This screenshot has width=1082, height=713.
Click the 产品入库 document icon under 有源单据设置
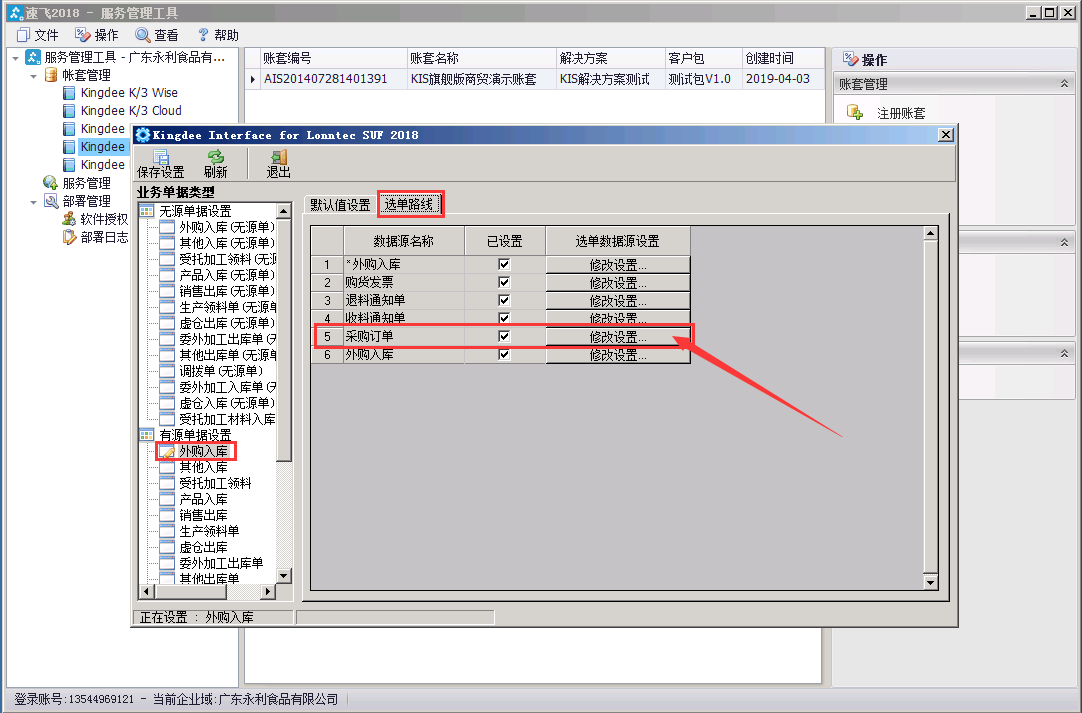click(167, 499)
